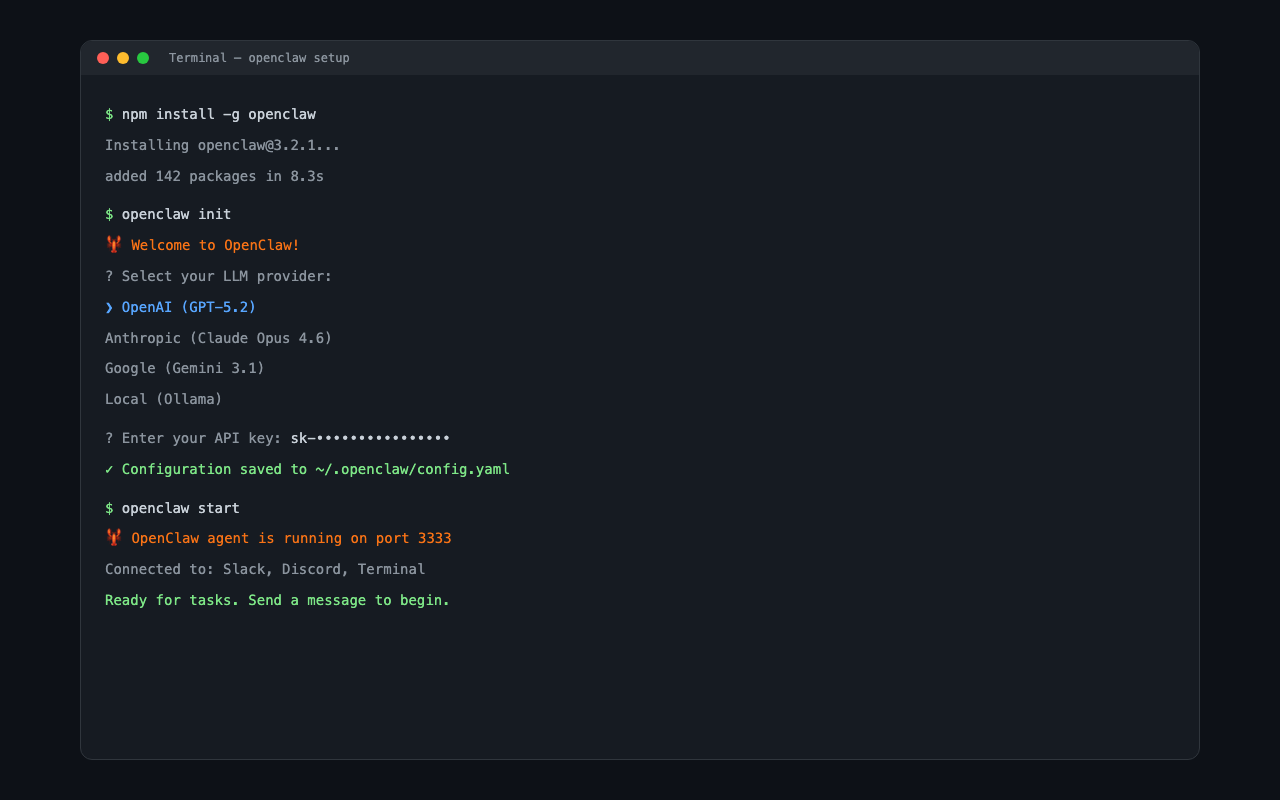The image size is (1280, 800).
Task: Click the green zoom button in the title bar
Action: [x=143, y=58]
